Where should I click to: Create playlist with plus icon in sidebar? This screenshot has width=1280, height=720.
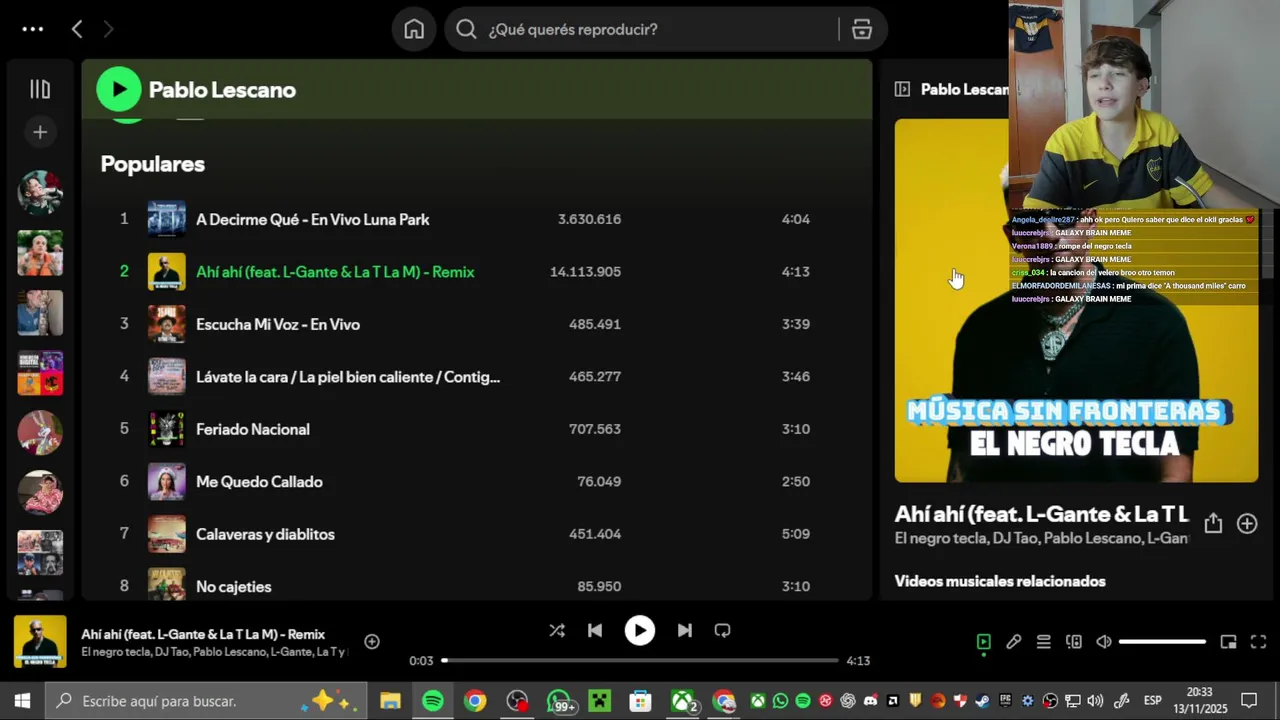(x=40, y=132)
